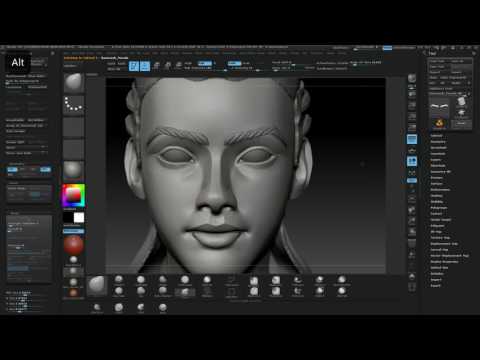Click the Rotate view icon on right shelf
Screen dimensions: 480x360
[x=412, y=232]
